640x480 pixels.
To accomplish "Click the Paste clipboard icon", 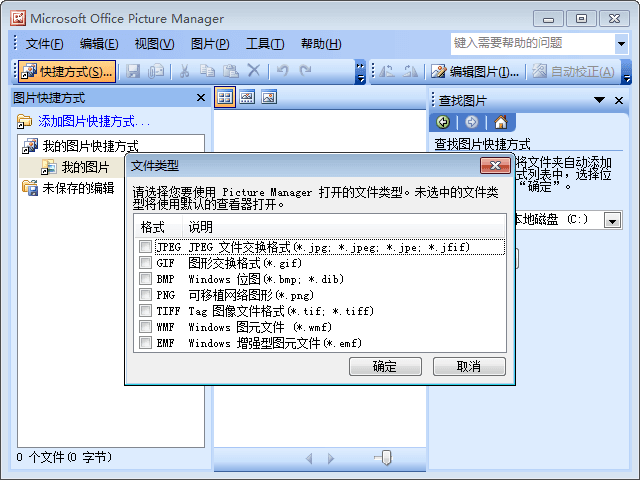I will [x=231, y=71].
